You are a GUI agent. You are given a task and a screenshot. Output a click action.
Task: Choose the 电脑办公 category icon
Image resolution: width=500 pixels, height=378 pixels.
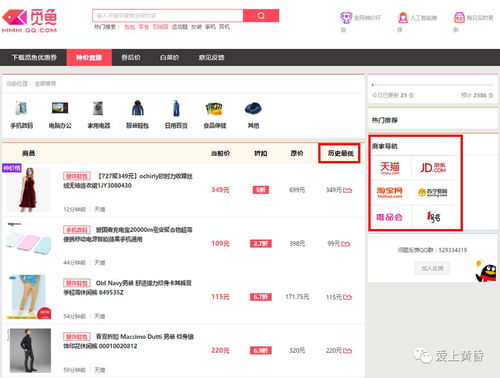click(60, 108)
